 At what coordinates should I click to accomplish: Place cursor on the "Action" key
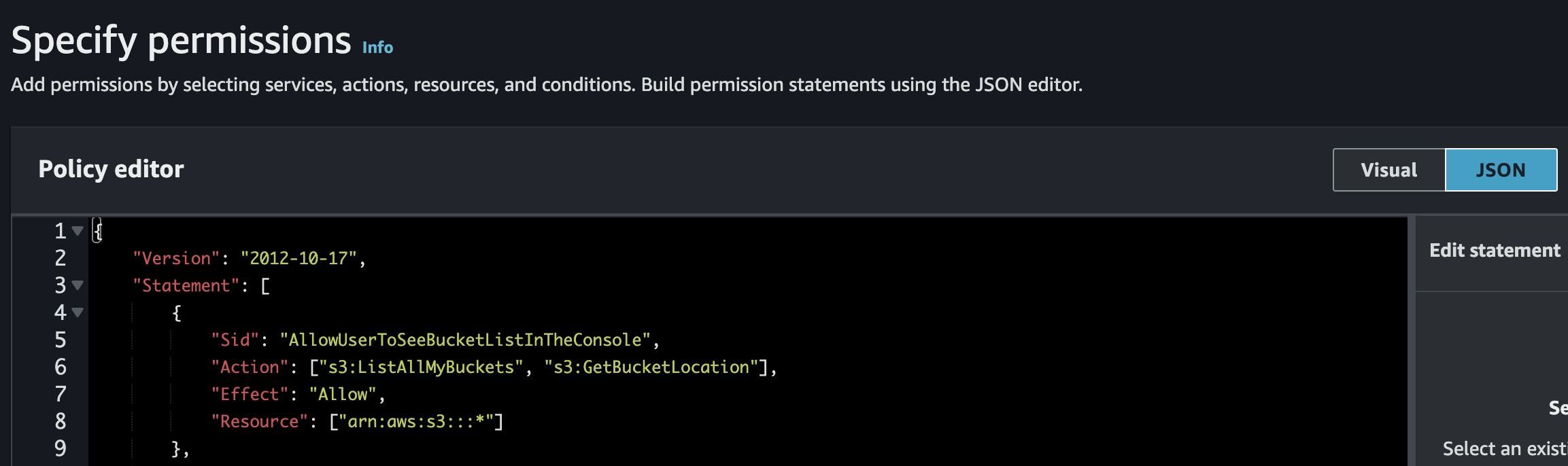[250, 368]
